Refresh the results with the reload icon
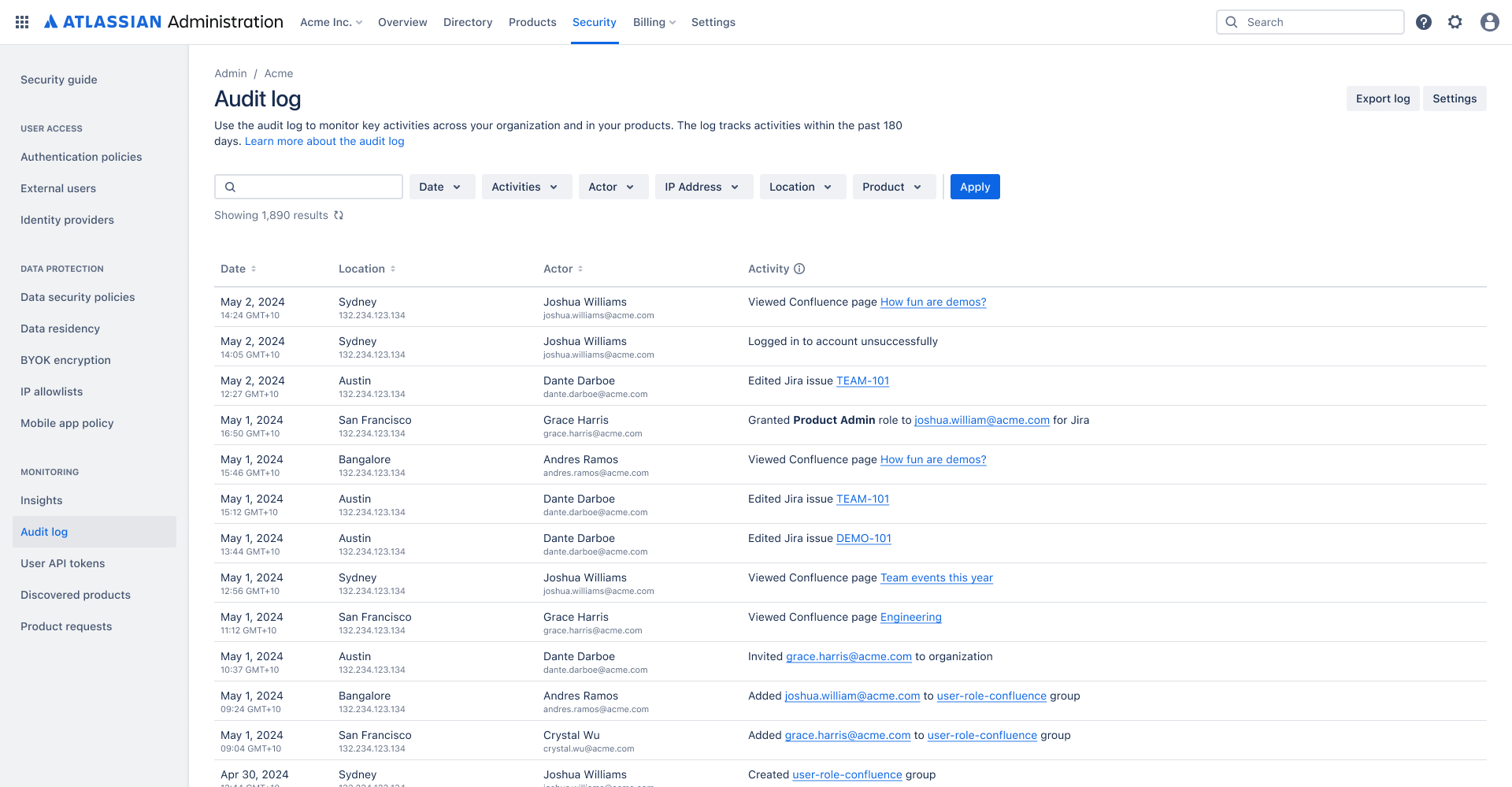 coord(339,214)
